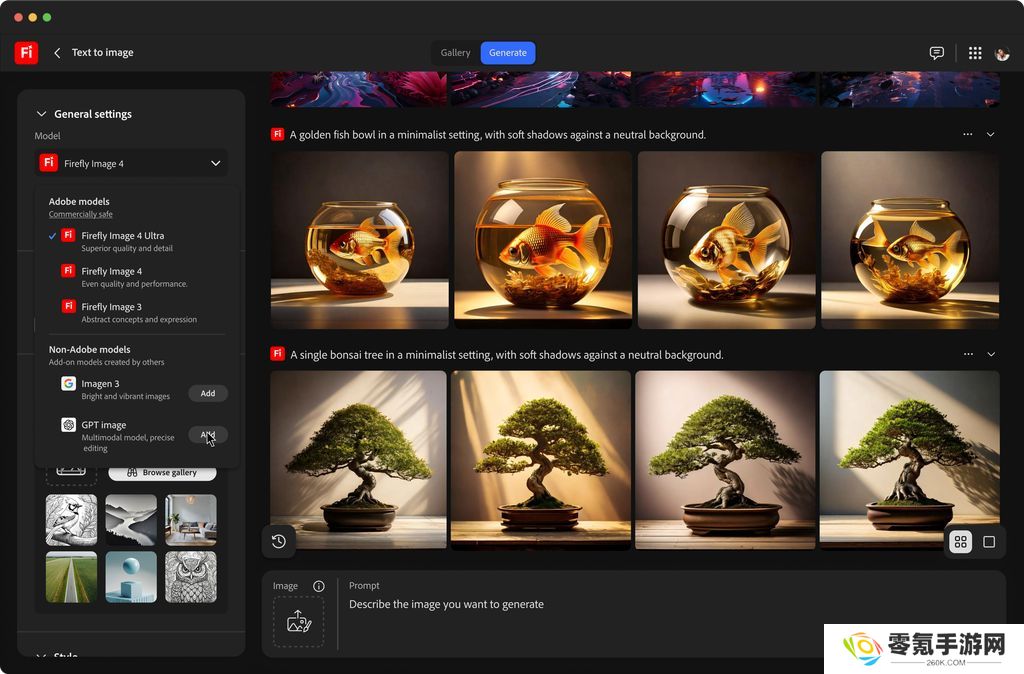1024x674 pixels.
Task: Open the fourth bonsai tree image
Action: [910, 460]
